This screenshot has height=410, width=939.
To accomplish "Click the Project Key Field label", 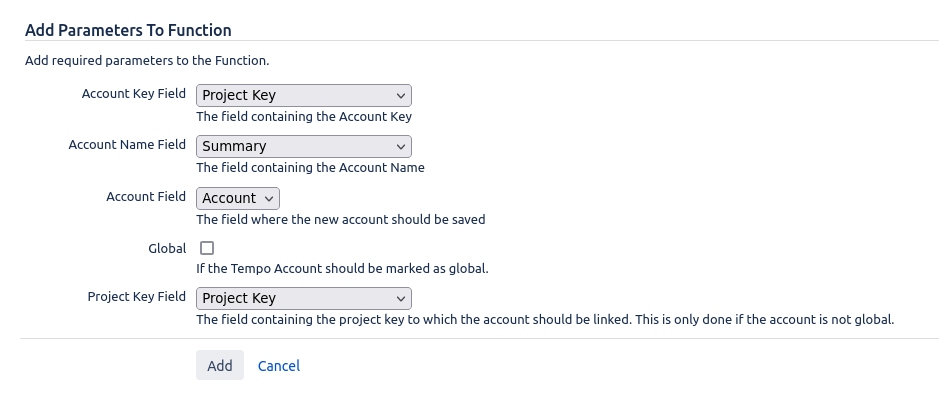I will pyautogui.click(x=137, y=297).
